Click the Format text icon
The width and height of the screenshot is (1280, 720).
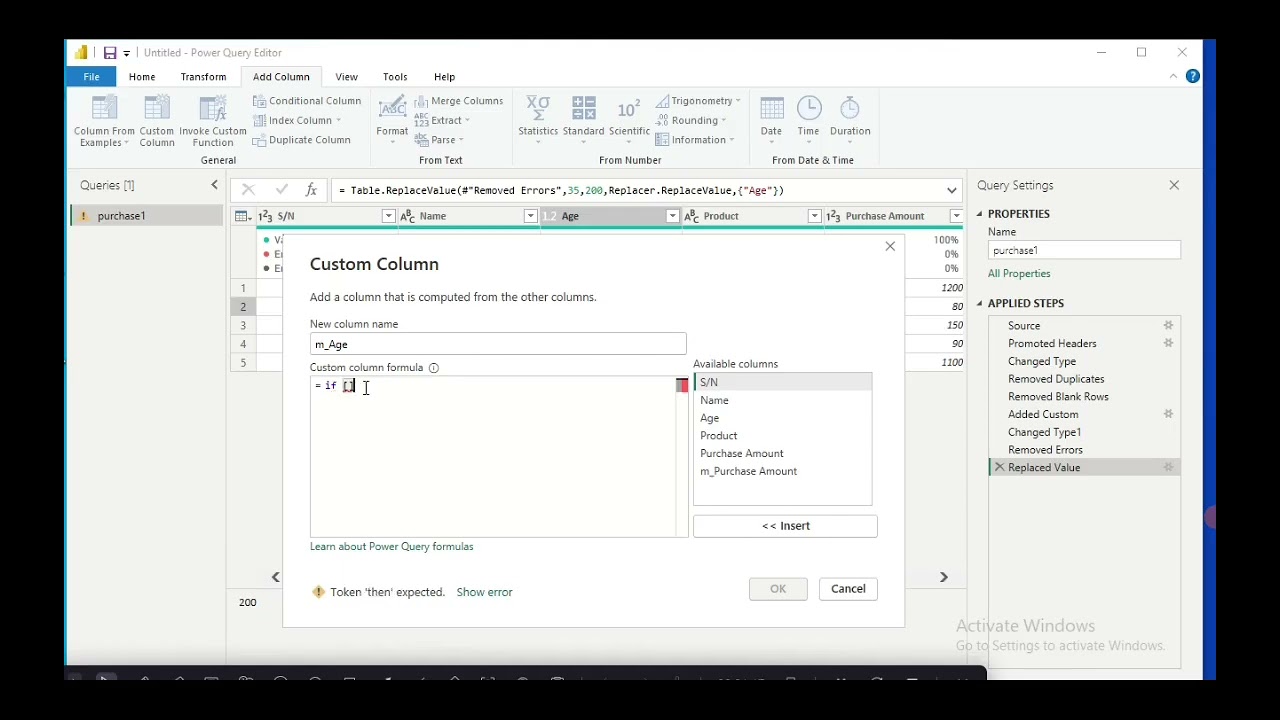(x=392, y=108)
